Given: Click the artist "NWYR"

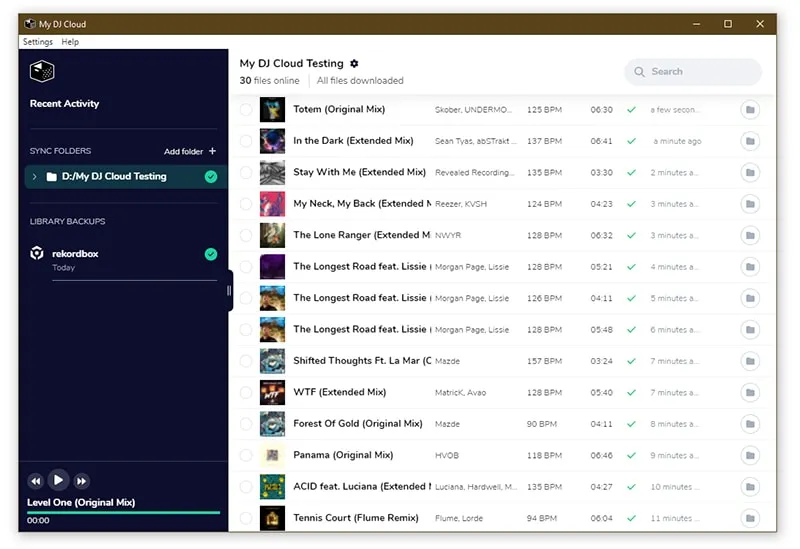Looking at the screenshot, I should pyautogui.click(x=448, y=236).
